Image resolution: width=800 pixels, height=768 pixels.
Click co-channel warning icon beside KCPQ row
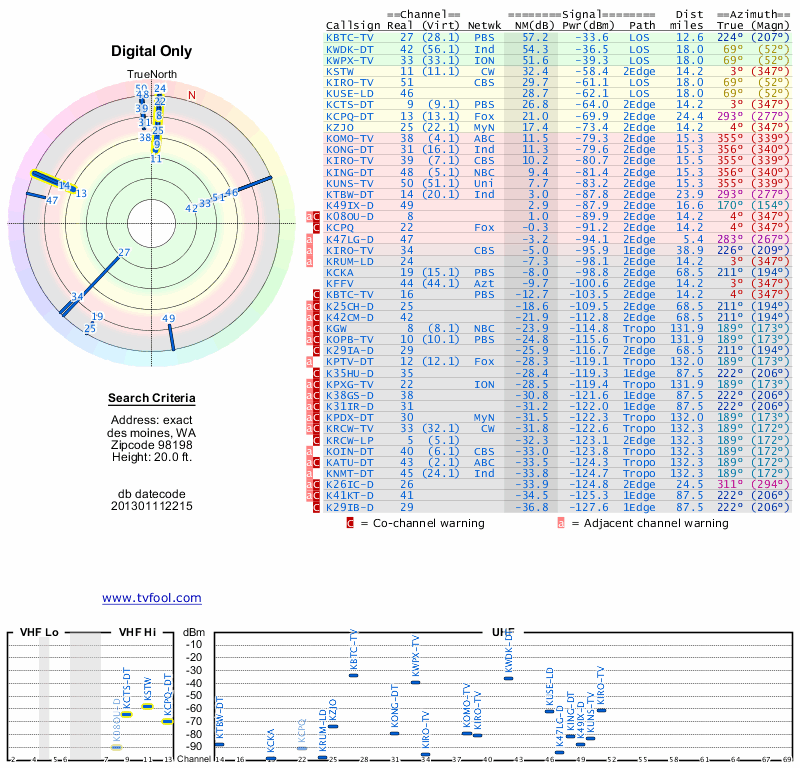click(x=317, y=228)
